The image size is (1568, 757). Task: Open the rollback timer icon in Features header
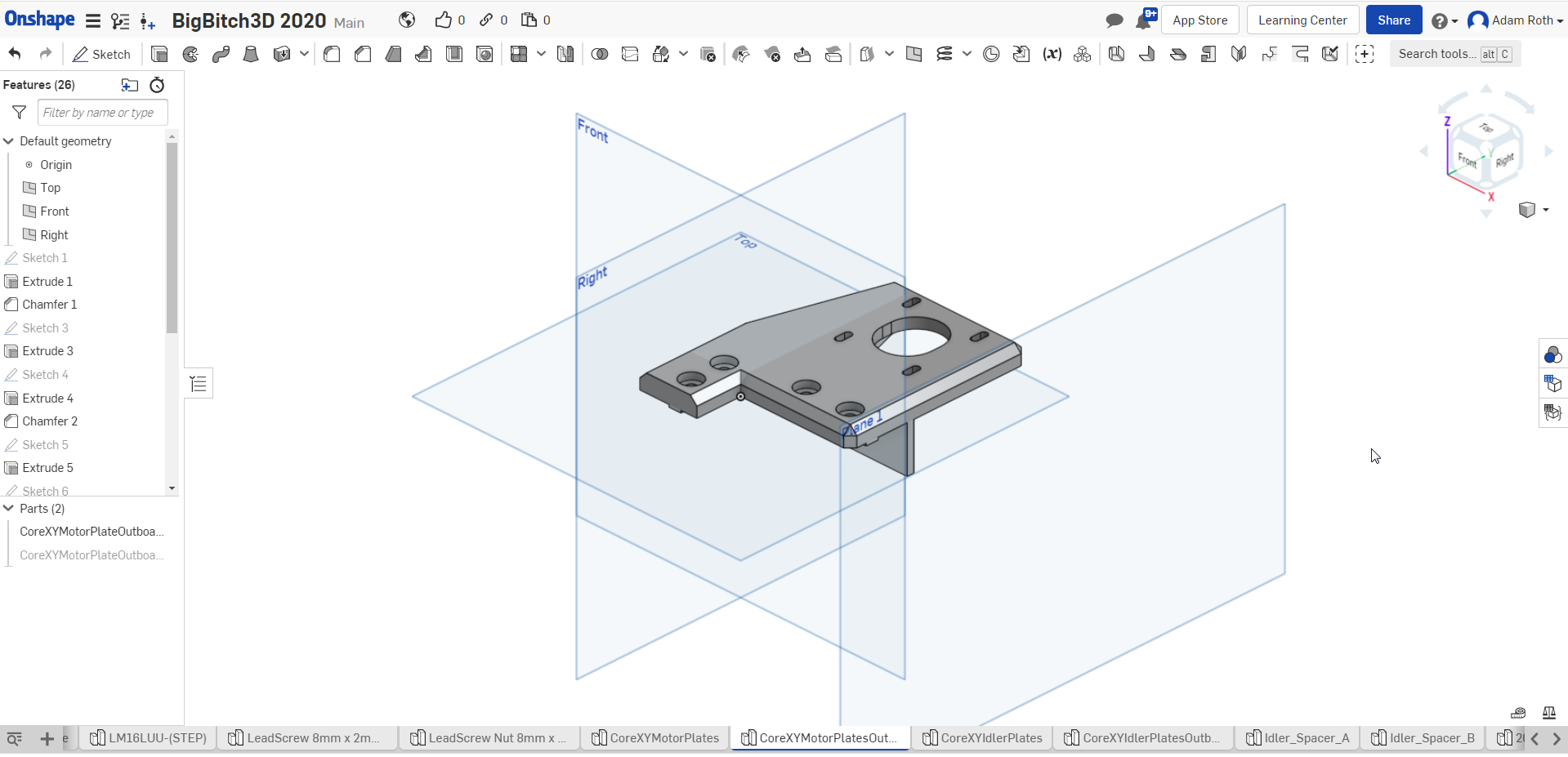point(157,85)
